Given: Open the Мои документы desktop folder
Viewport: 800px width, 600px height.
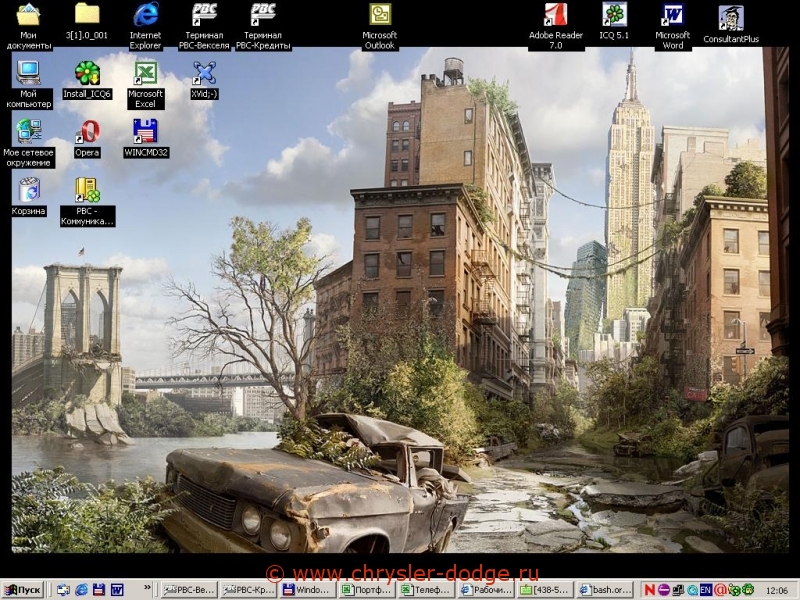Looking at the screenshot, I should click(x=29, y=27).
